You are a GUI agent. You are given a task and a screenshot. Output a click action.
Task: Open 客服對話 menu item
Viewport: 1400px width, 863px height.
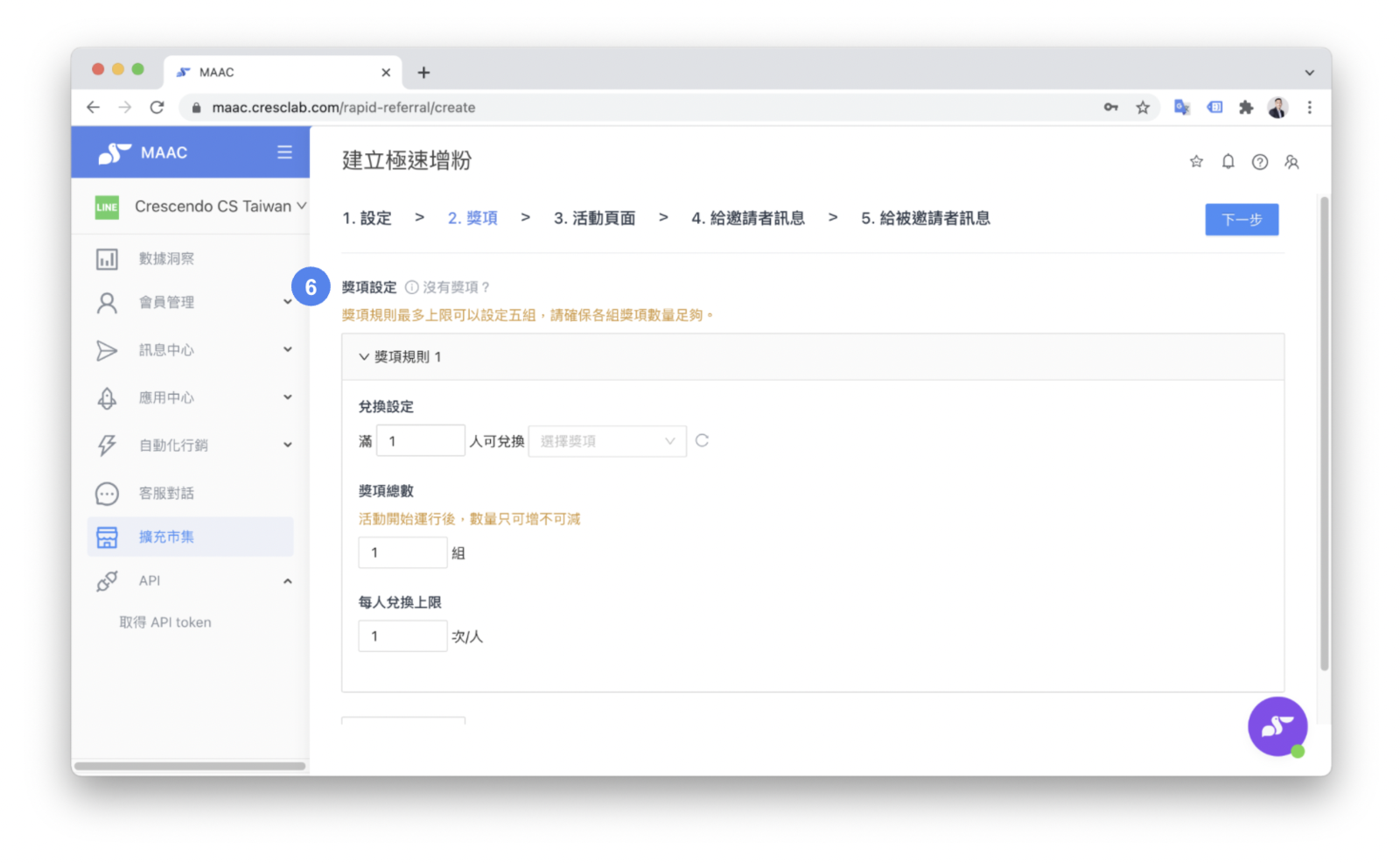166,494
